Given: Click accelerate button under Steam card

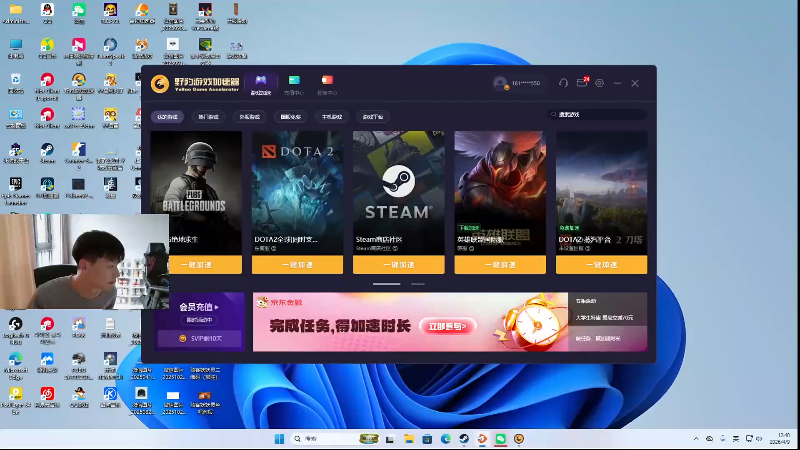Looking at the screenshot, I should click(398, 265).
